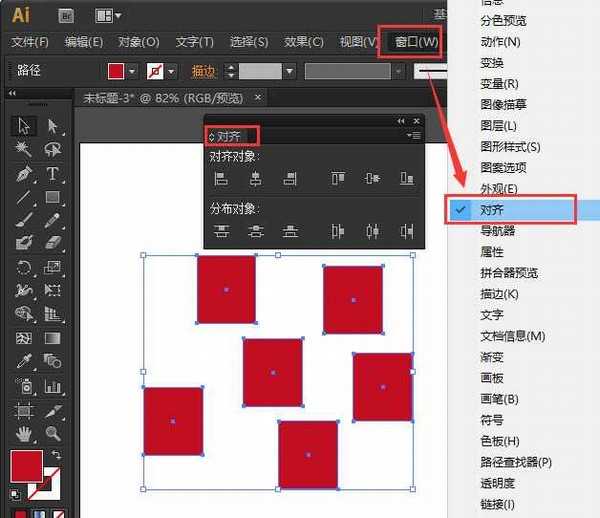Click Horizontal Align Right in Align panel
Viewport: 600px width, 518px height.
[x=290, y=178]
